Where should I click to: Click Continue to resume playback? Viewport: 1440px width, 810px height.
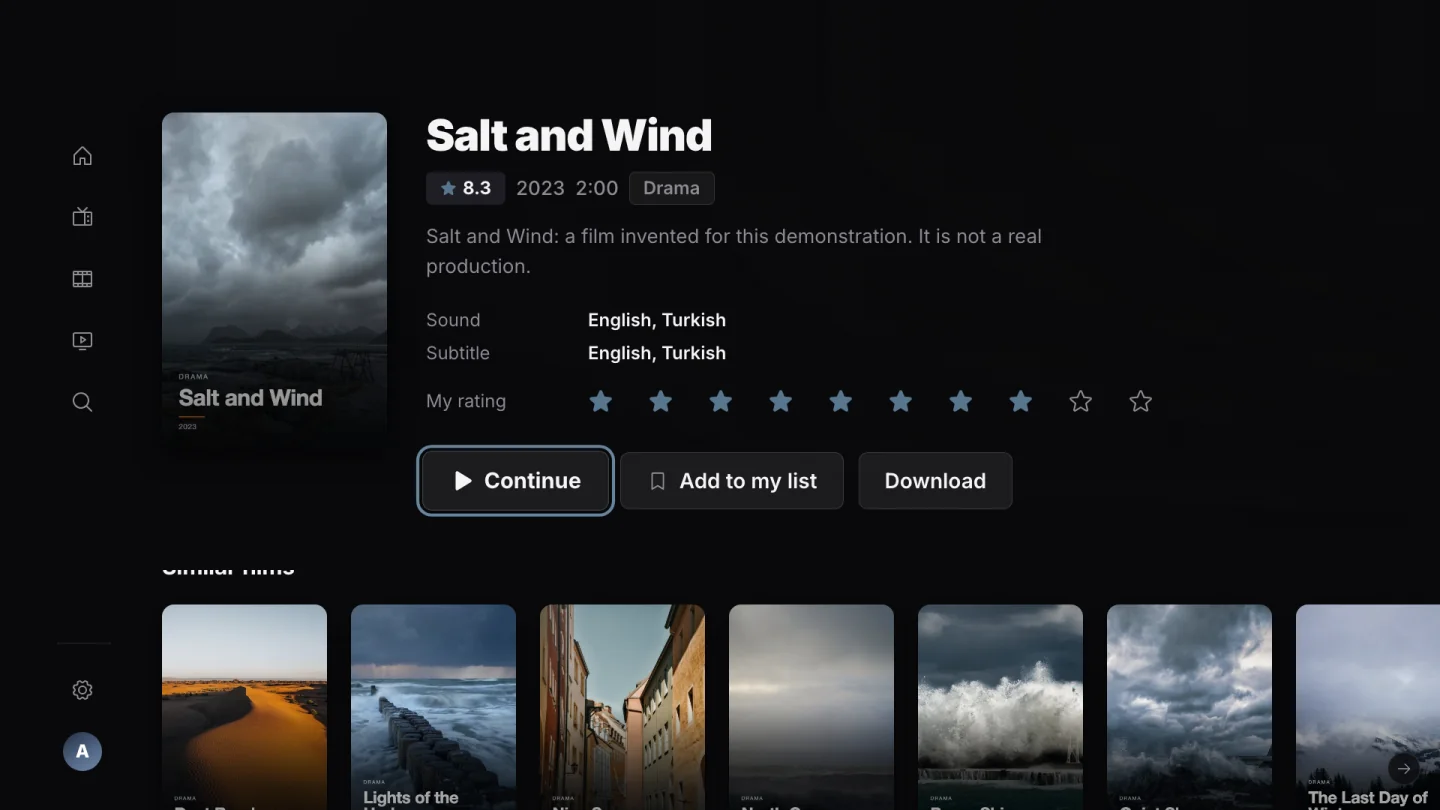pyautogui.click(x=515, y=481)
